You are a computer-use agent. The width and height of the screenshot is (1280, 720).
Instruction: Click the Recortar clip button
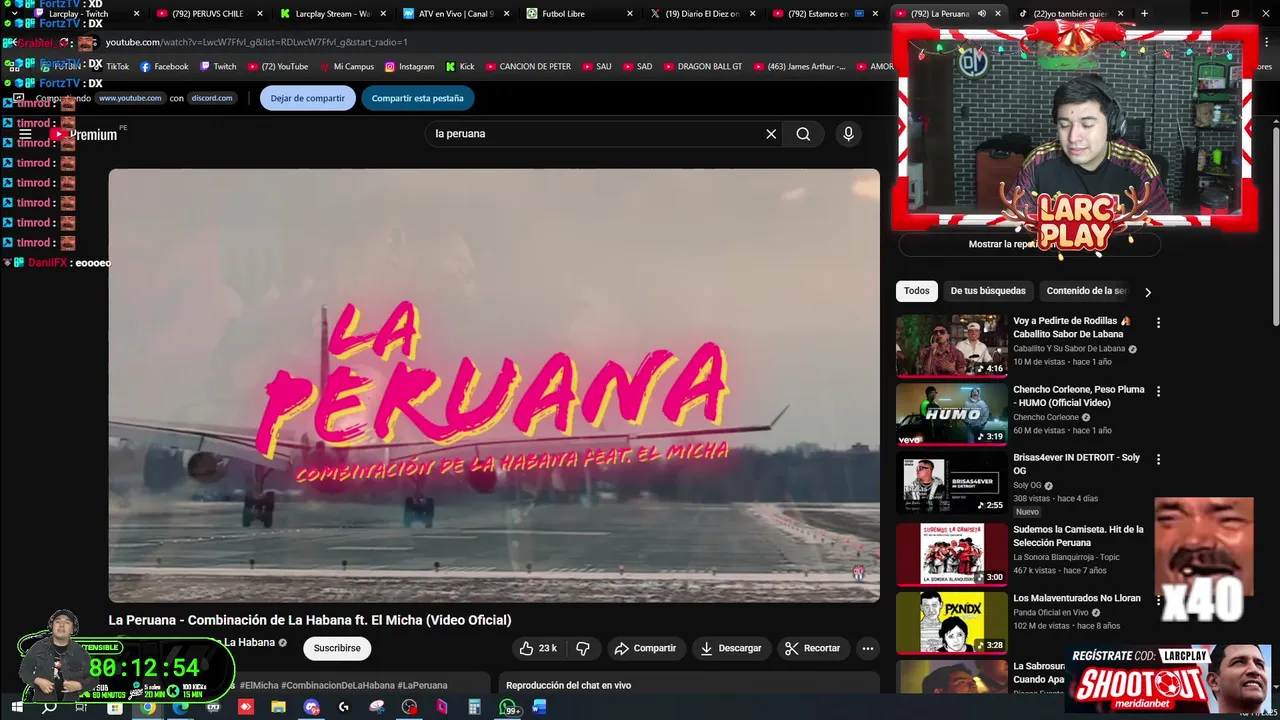coord(812,648)
